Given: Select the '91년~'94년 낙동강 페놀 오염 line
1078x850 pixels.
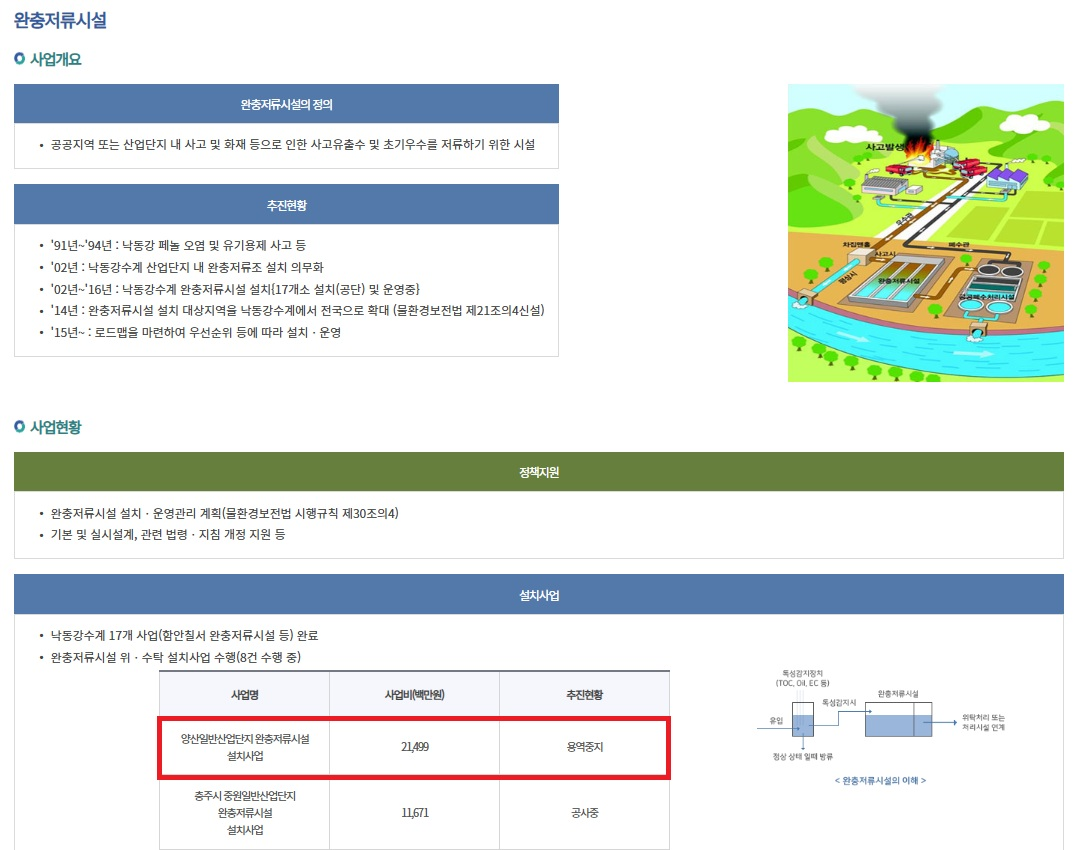Looking at the screenshot, I should click(x=179, y=246).
